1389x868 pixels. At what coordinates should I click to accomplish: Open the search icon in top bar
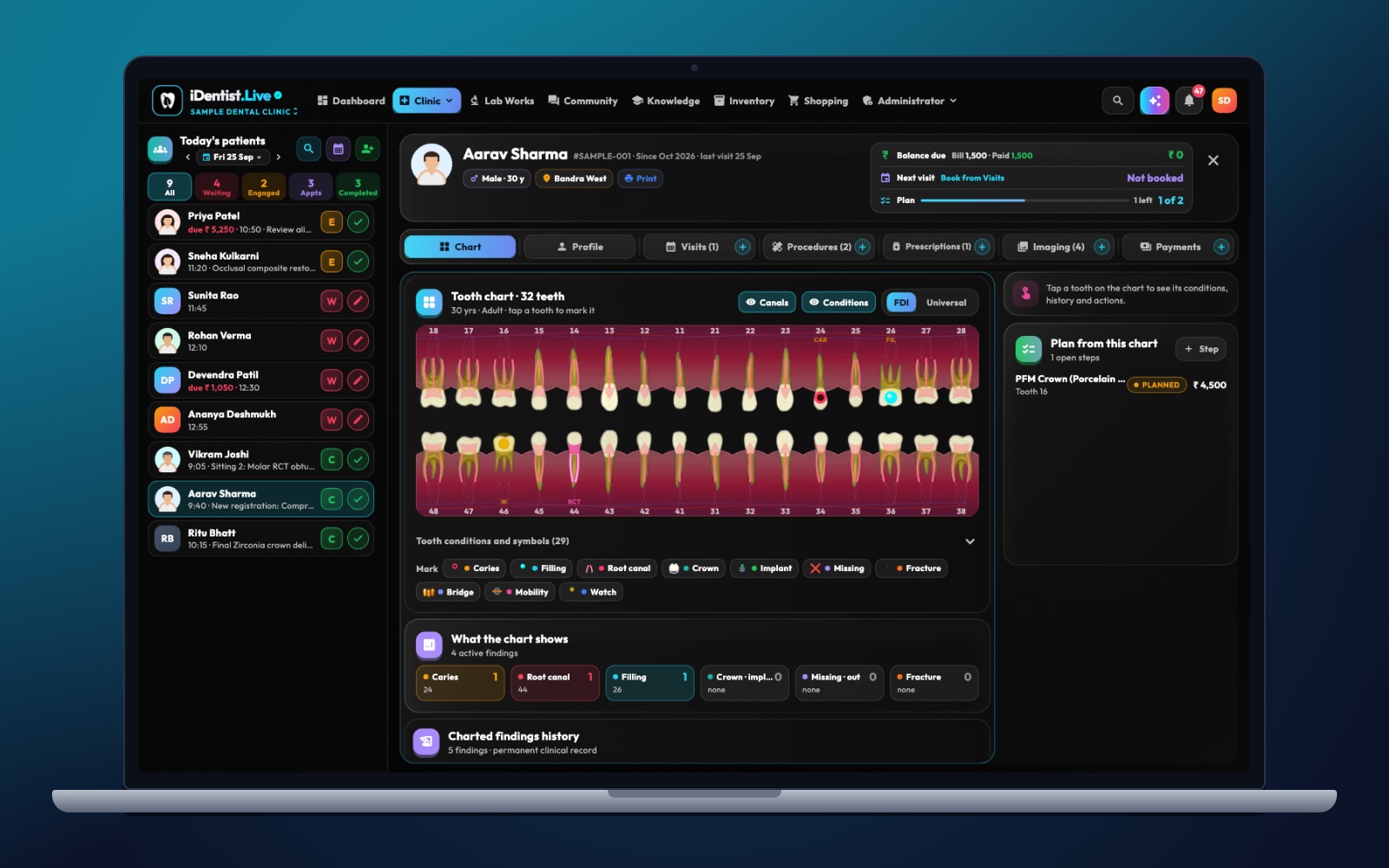1117,101
